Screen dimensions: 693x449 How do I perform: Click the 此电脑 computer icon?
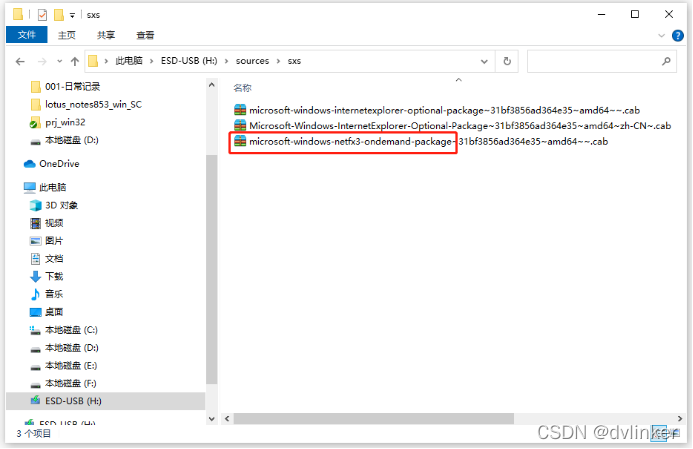coord(30,187)
